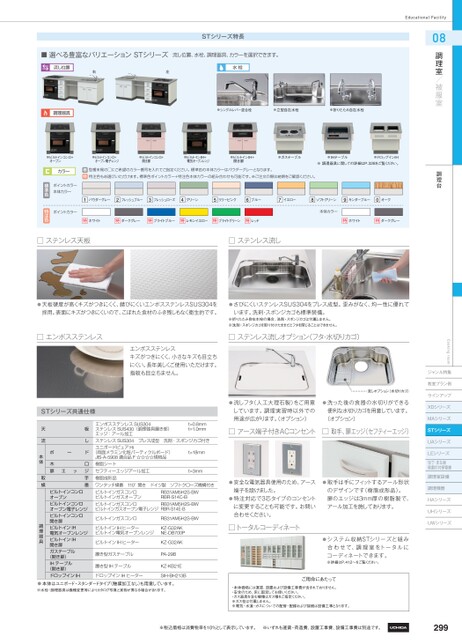Click the STシリーズ特長 header bar
The height and width of the screenshot is (644, 462).
coord(223,37)
